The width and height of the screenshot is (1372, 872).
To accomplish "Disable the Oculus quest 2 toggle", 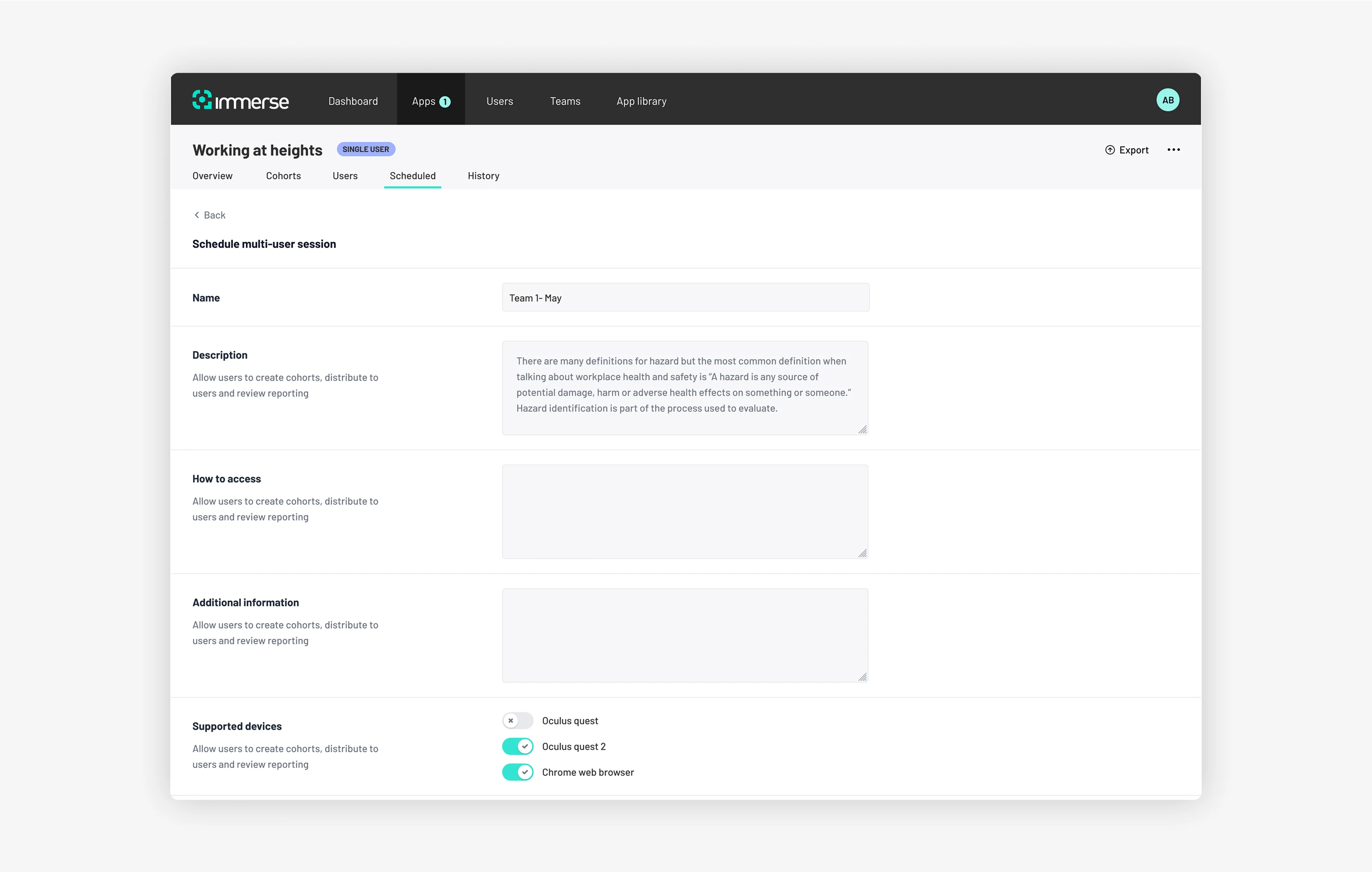I will [517, 747].
